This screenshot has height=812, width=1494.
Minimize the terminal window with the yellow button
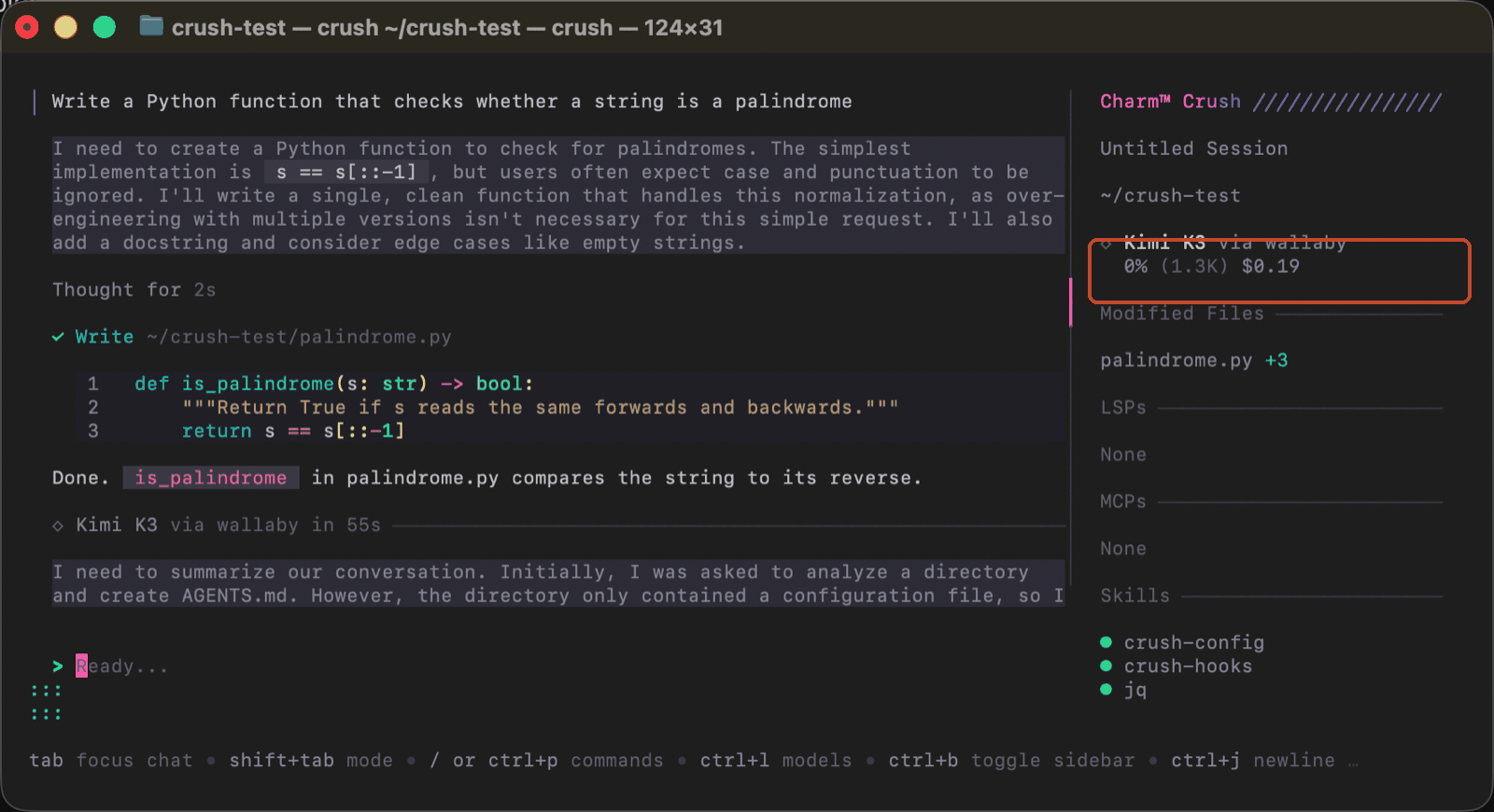click(65, 27)
